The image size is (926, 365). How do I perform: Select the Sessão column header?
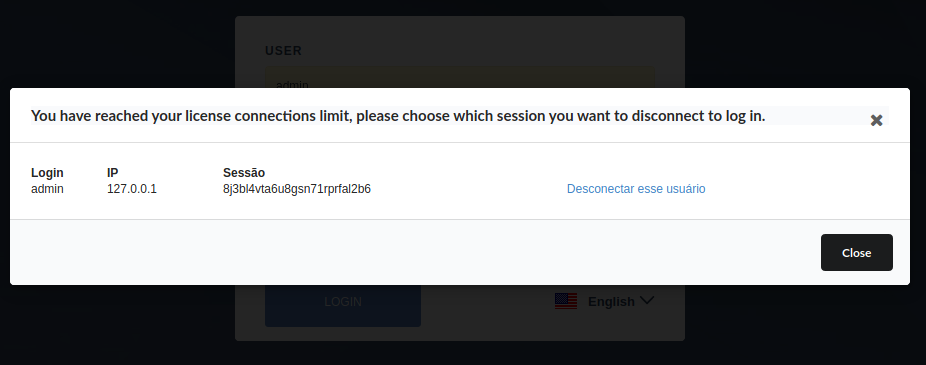point(244,172)
